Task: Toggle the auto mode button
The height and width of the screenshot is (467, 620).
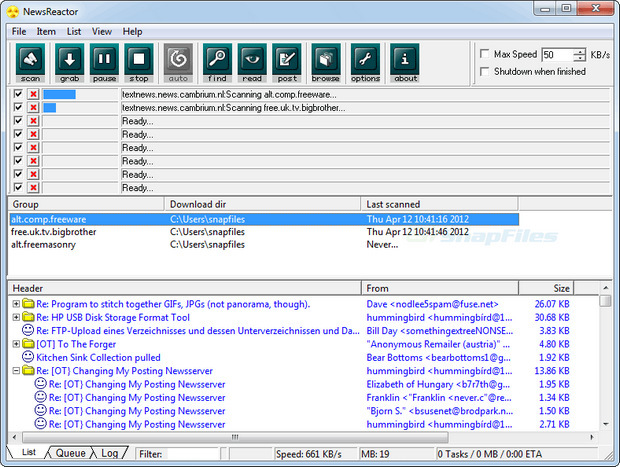Action: (178, 63)
